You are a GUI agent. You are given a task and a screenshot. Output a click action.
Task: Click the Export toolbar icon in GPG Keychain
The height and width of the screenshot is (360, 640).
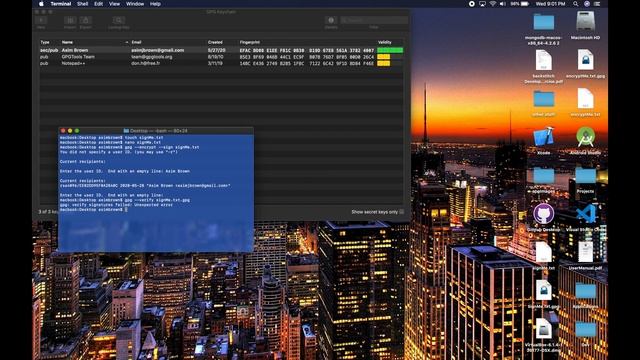[86, 20]
